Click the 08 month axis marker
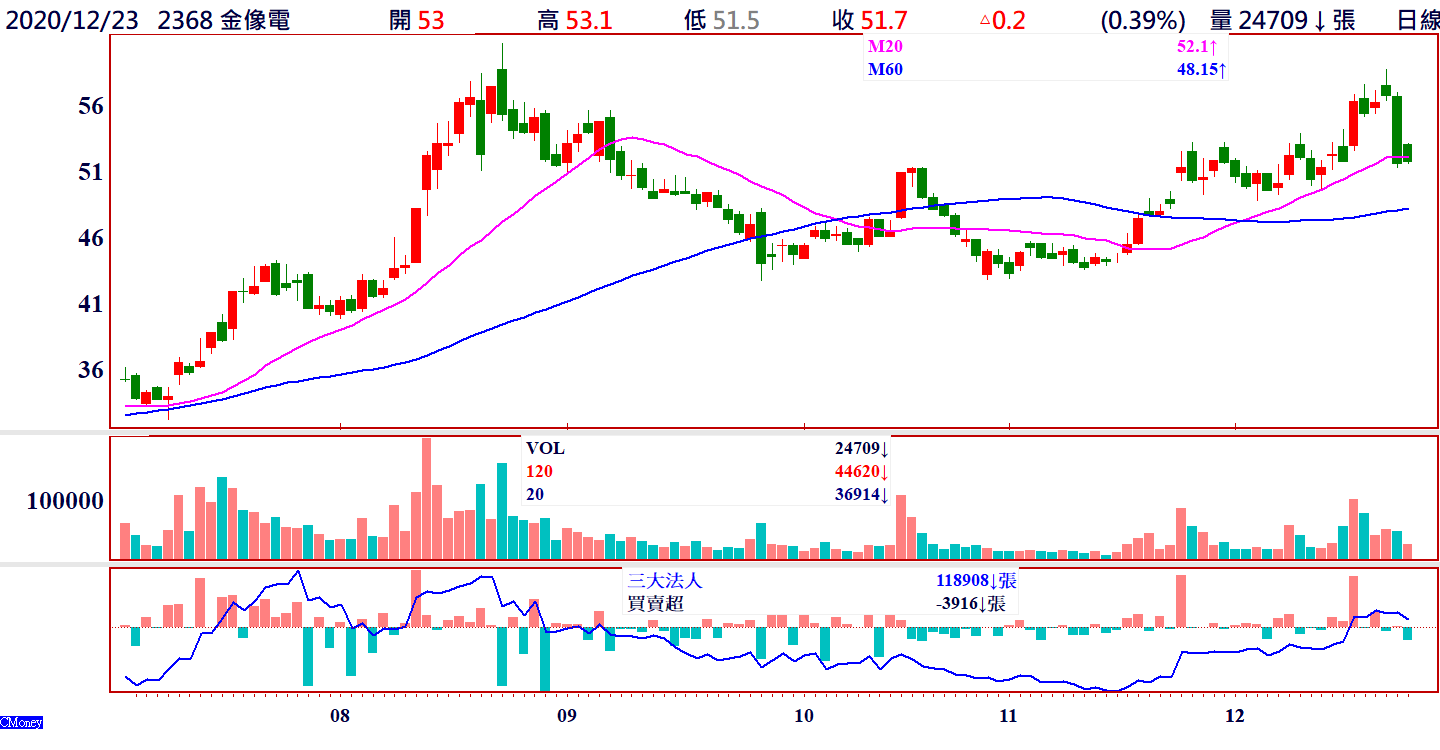1440x750 pixels. coord(340,716)
